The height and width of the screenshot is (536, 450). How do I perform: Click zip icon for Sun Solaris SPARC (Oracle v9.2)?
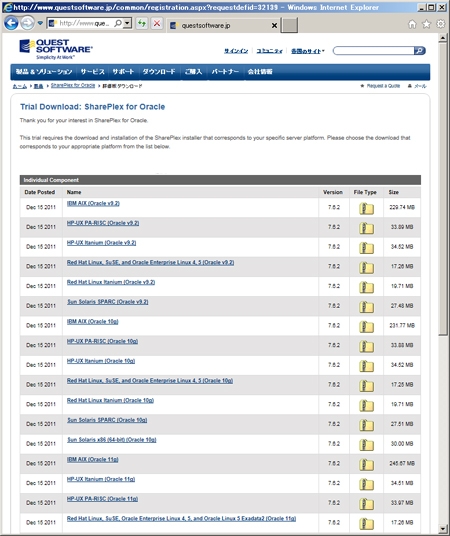[x=366, y=307]
